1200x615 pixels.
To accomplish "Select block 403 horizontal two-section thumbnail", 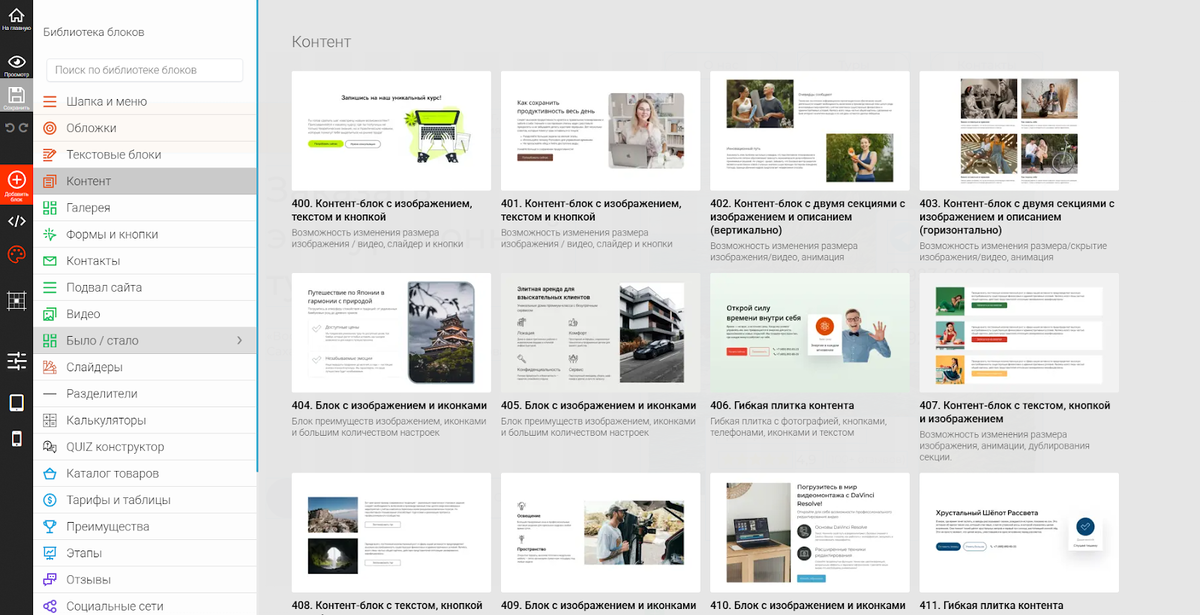I will point(1019,131).
